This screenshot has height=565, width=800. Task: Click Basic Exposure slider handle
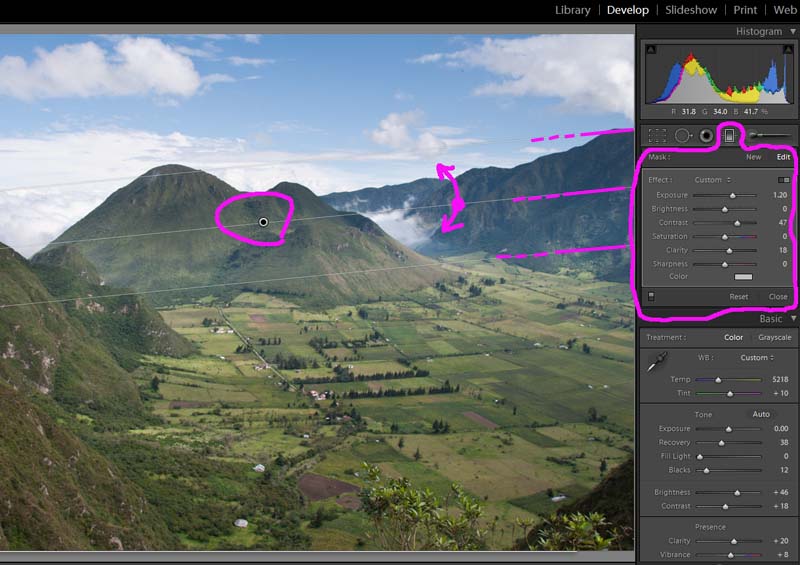click(x=729, y=429)
